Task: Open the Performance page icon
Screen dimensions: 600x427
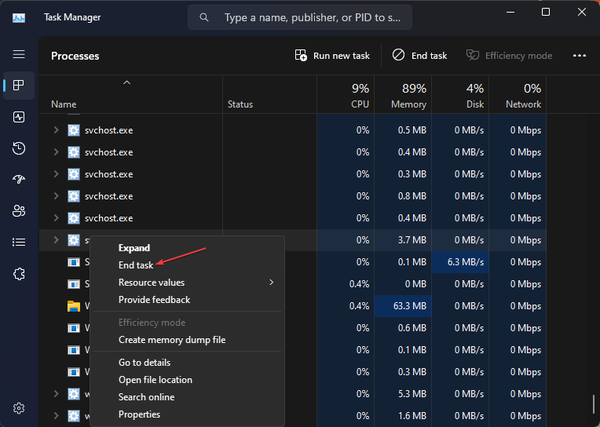Action: pyautogui.click(x=18, y=117)
